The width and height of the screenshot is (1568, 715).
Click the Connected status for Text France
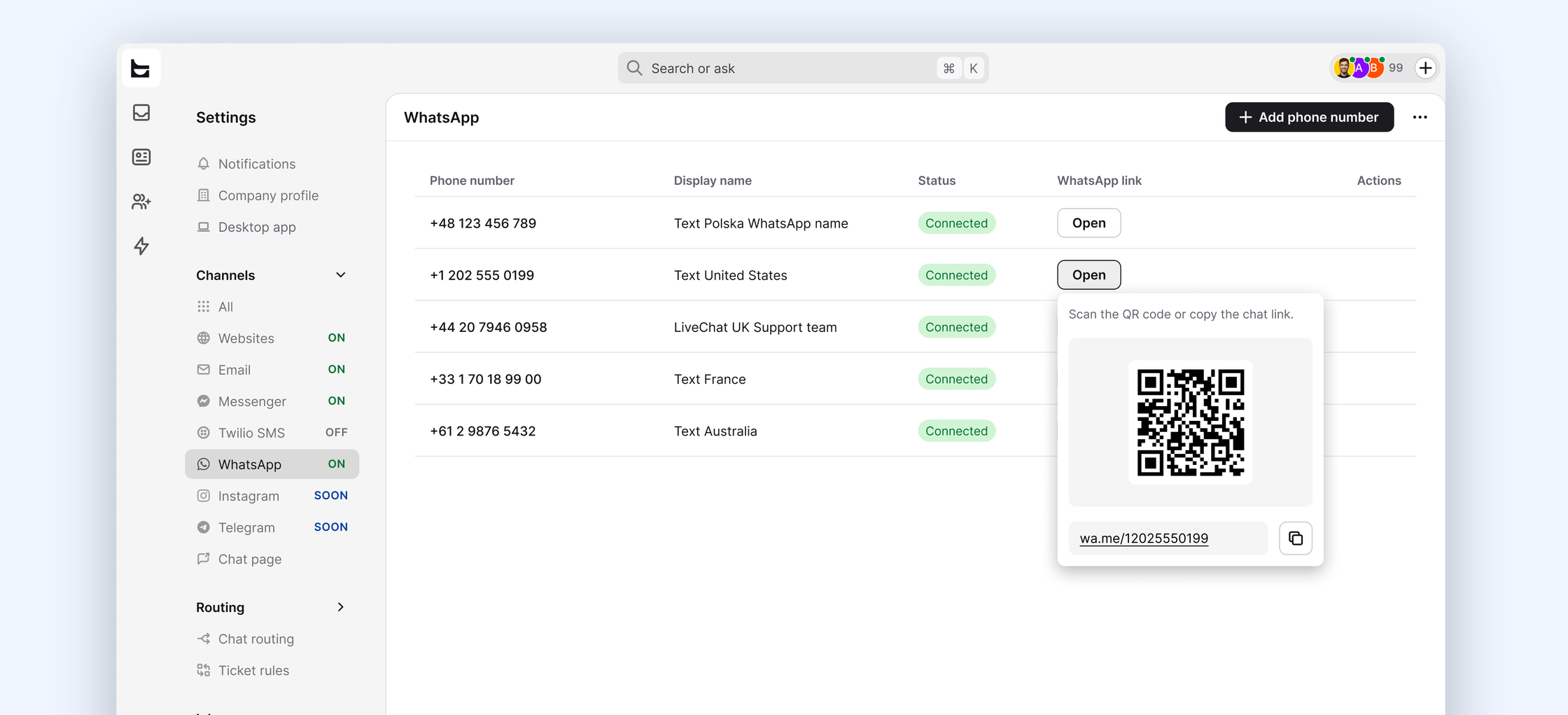pyautogui.click(x=956, y=379)
